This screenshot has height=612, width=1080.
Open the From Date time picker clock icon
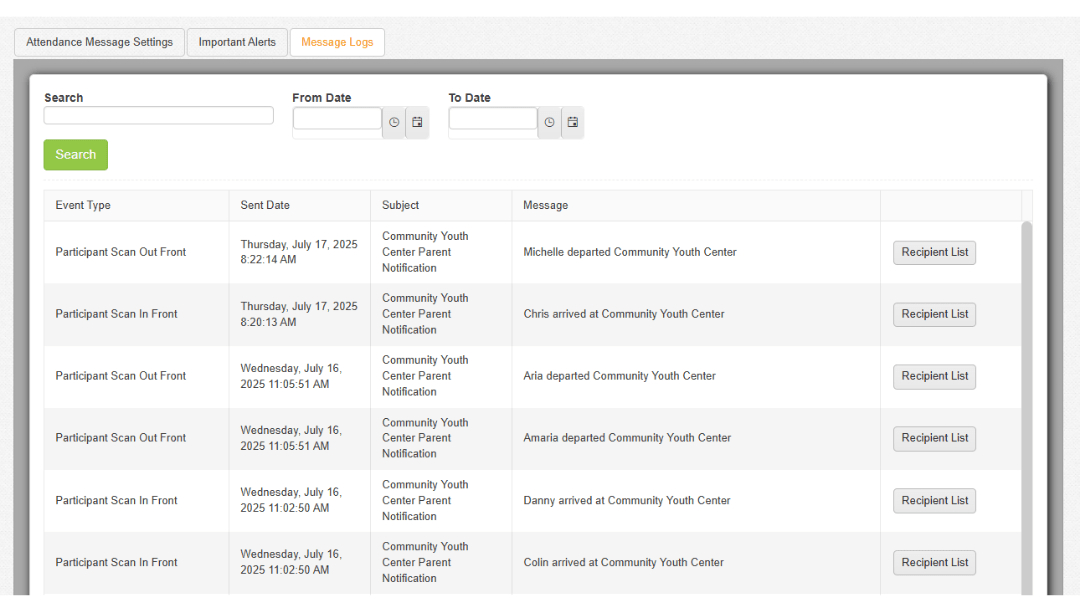pyautogui.click(x=394, y=122)
